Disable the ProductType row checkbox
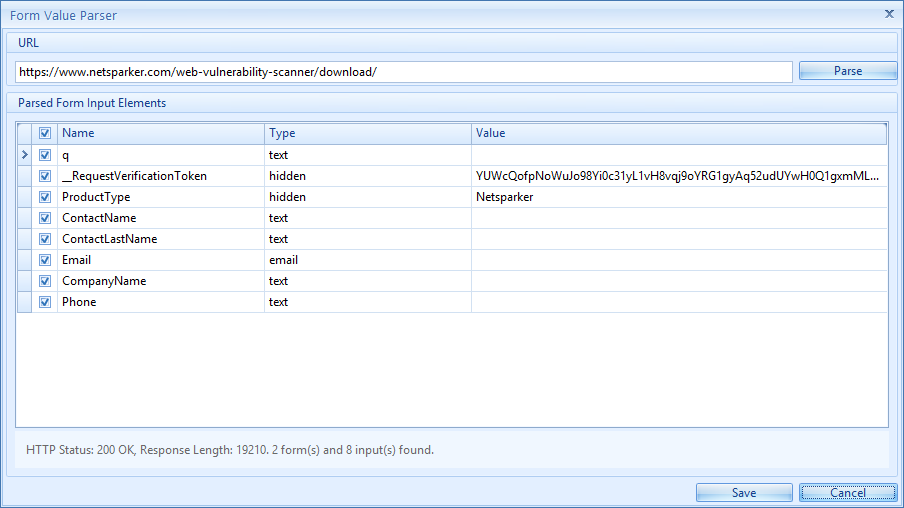 click(45, 197)
